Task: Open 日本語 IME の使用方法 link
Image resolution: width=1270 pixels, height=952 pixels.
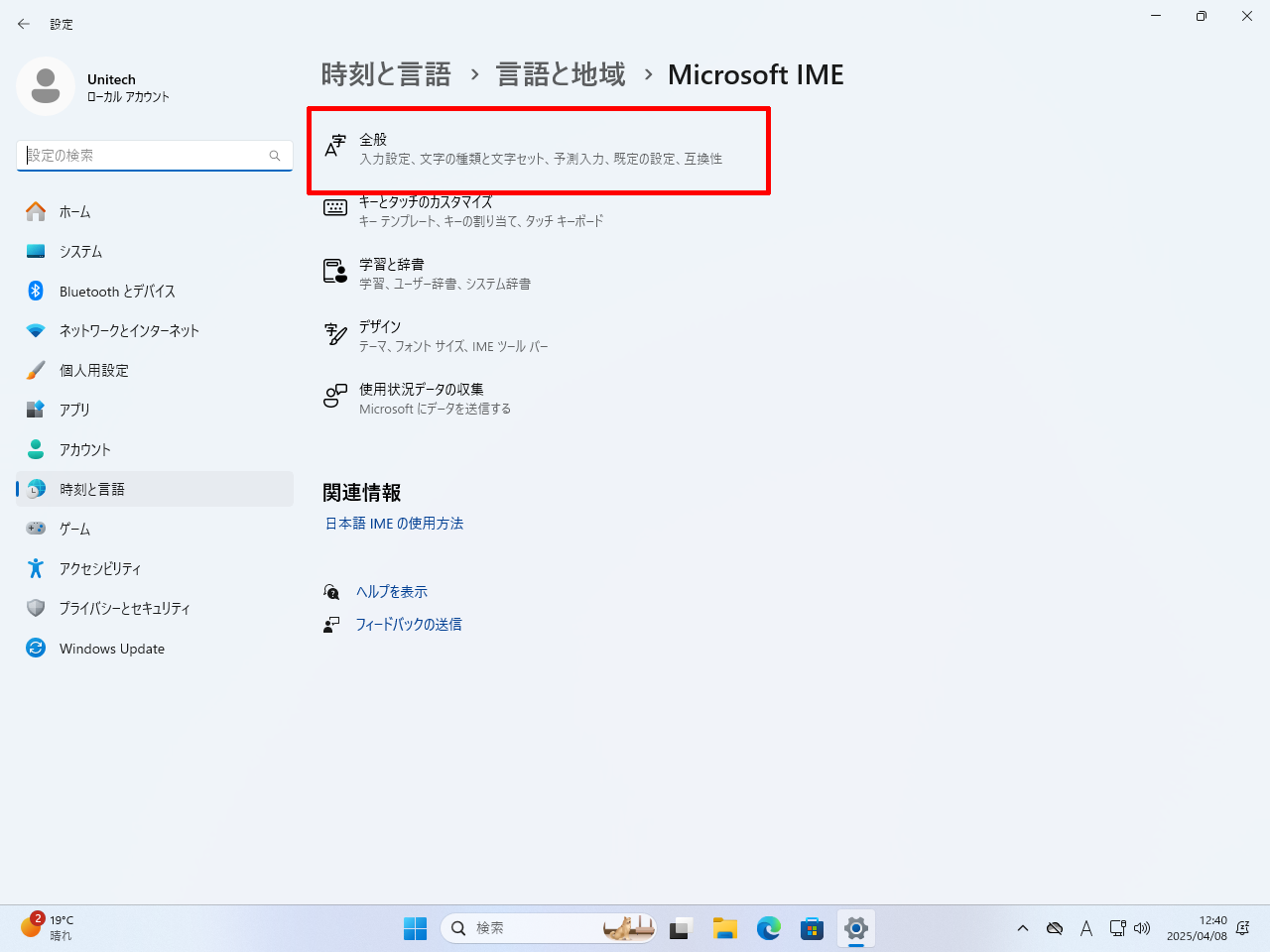Action: 394,524
